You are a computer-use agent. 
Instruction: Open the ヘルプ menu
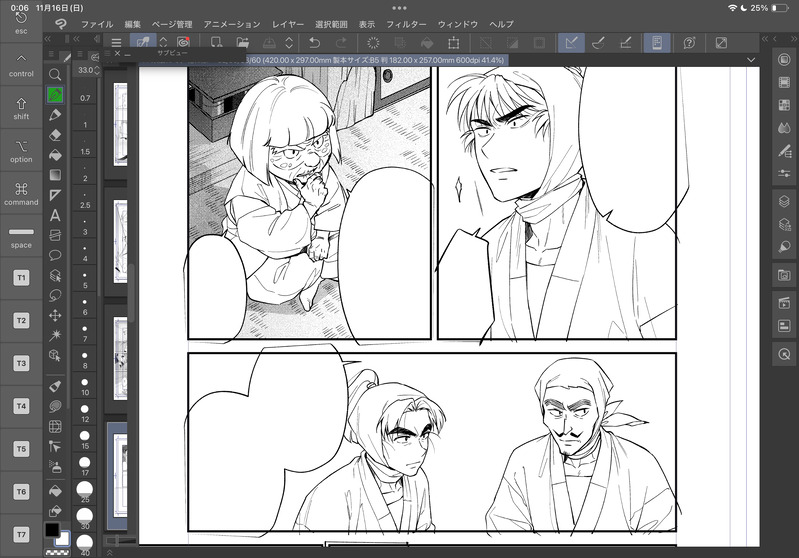tap(501, 24)
